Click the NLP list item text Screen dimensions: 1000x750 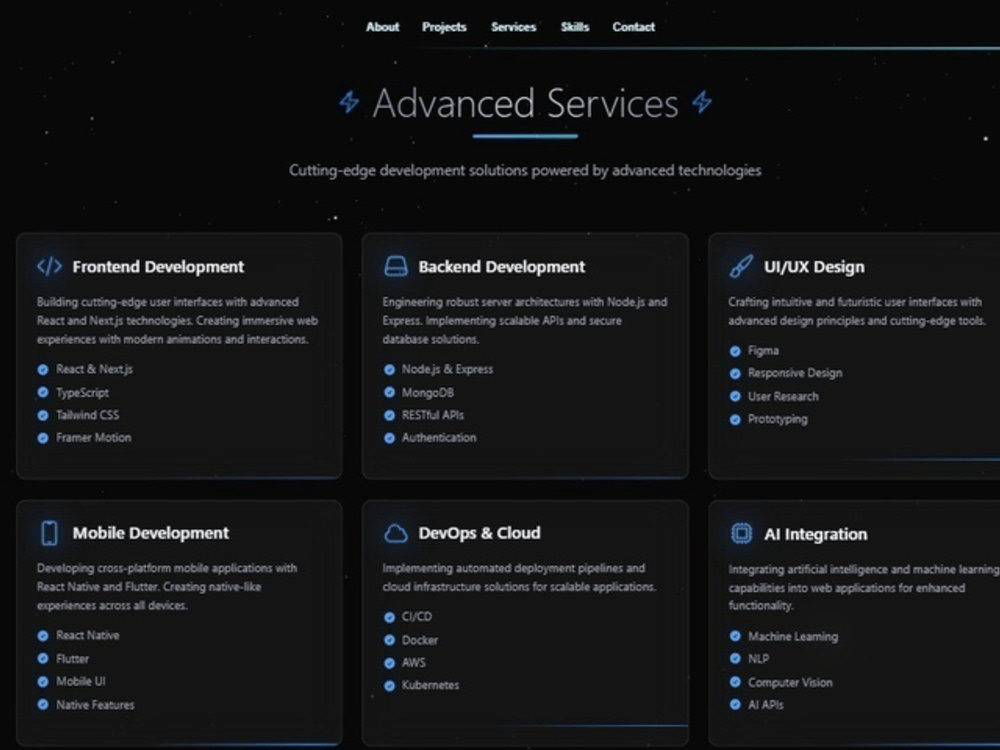(x=758, y=659)
